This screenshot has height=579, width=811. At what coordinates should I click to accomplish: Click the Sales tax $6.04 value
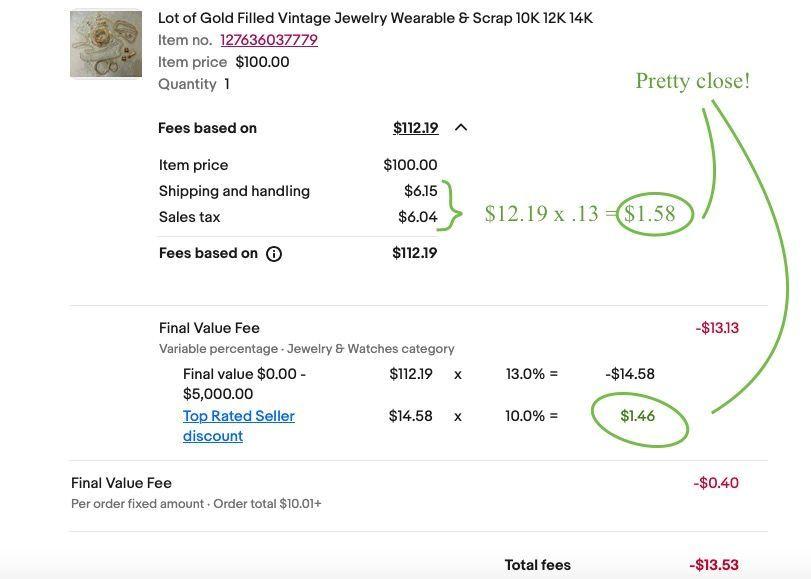tap(417, 217)
